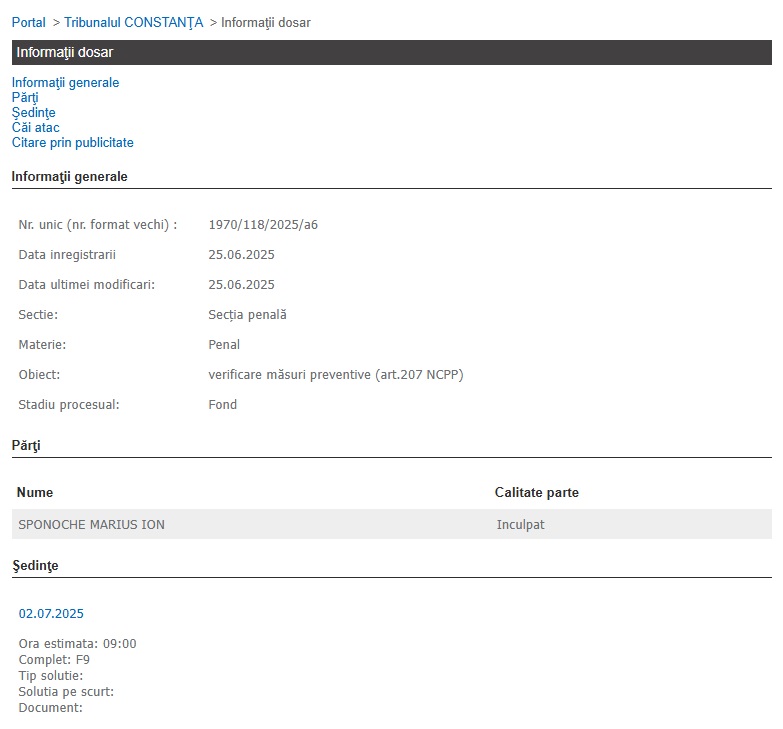Click the Secția penală value
The image size is (783, 729).
coord(247,315)
